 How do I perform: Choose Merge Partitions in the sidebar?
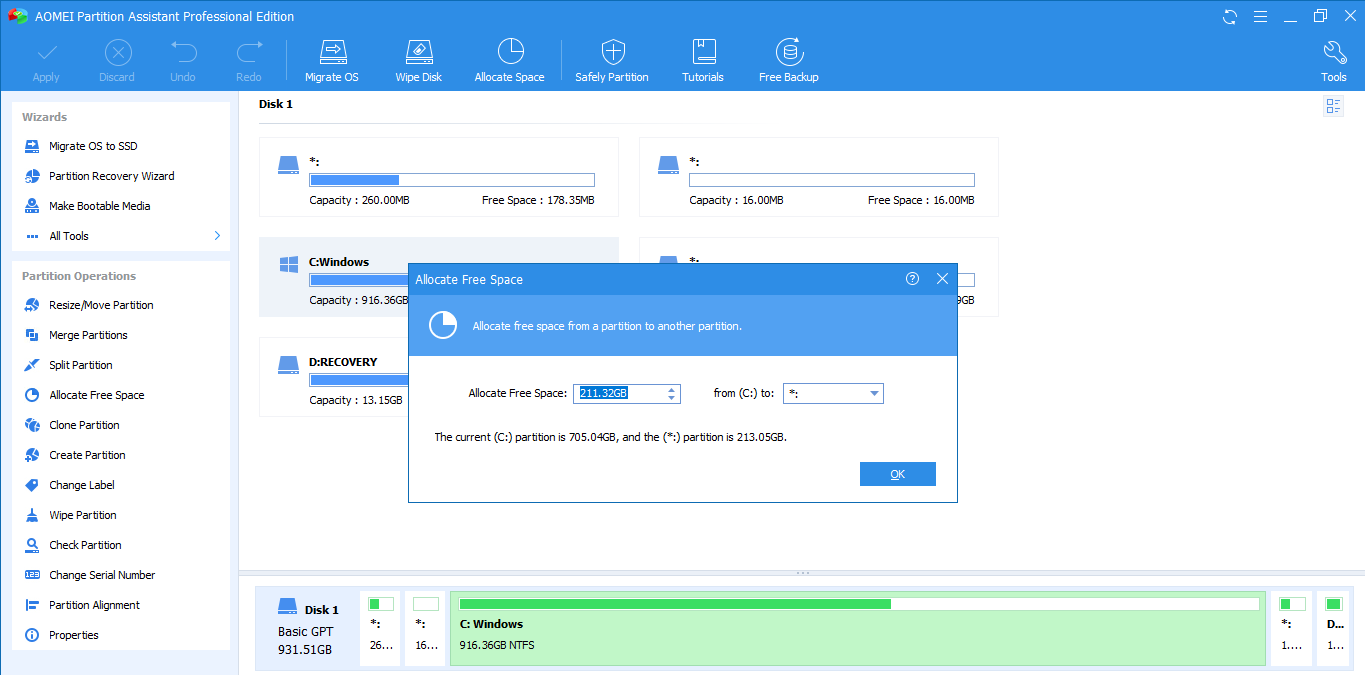88,335
